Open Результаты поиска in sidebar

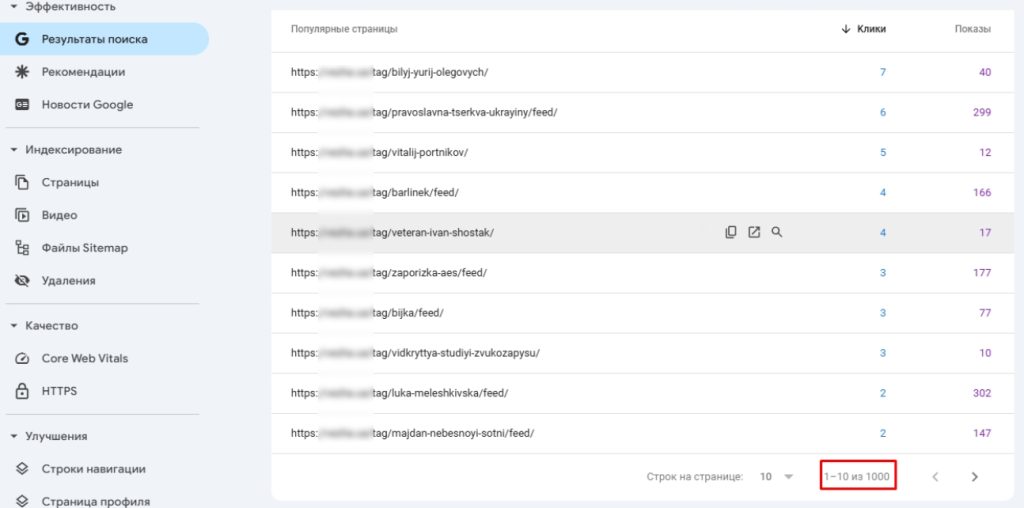pos(104,39)
